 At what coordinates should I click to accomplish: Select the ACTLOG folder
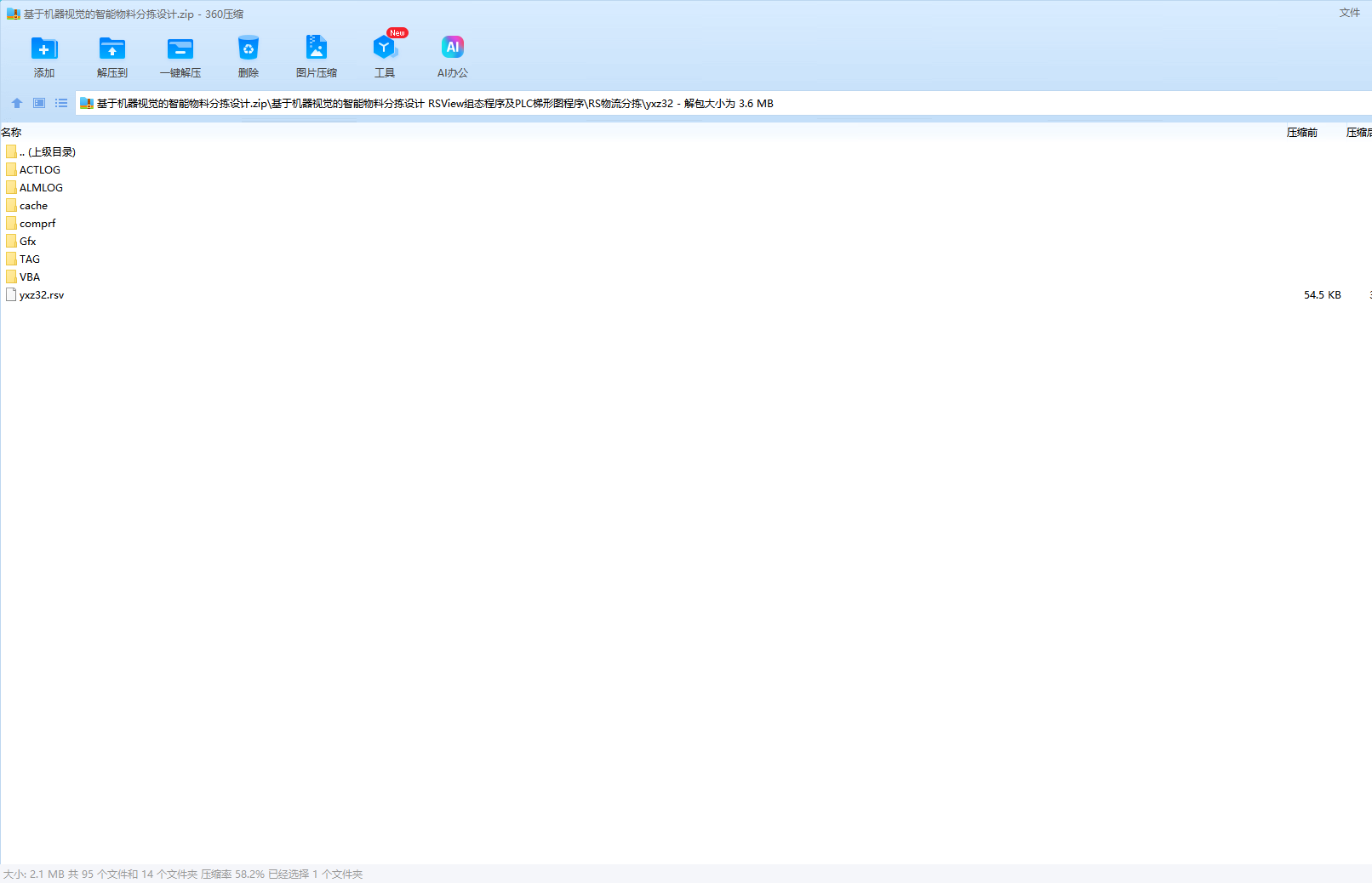(x=39, y=170)
